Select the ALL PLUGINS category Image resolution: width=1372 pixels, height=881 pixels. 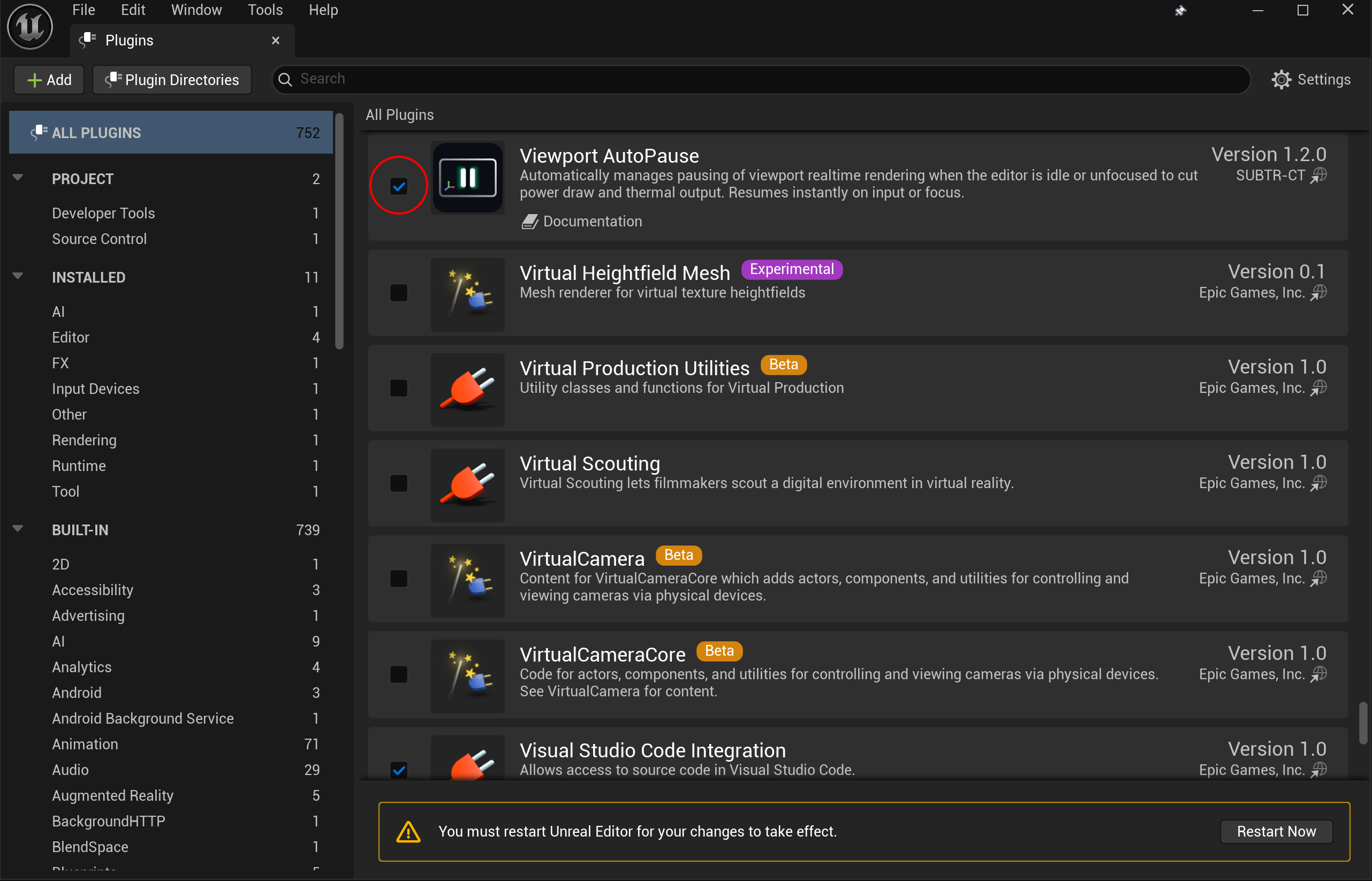[171, 133]
